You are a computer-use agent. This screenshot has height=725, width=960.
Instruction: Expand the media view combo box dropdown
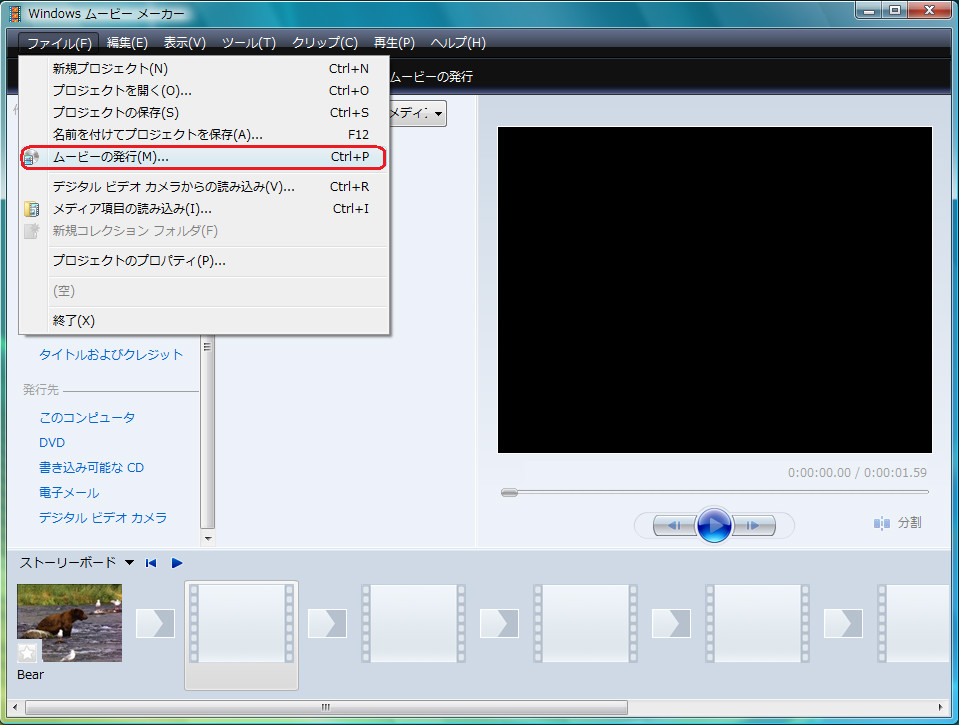[438, 114]
